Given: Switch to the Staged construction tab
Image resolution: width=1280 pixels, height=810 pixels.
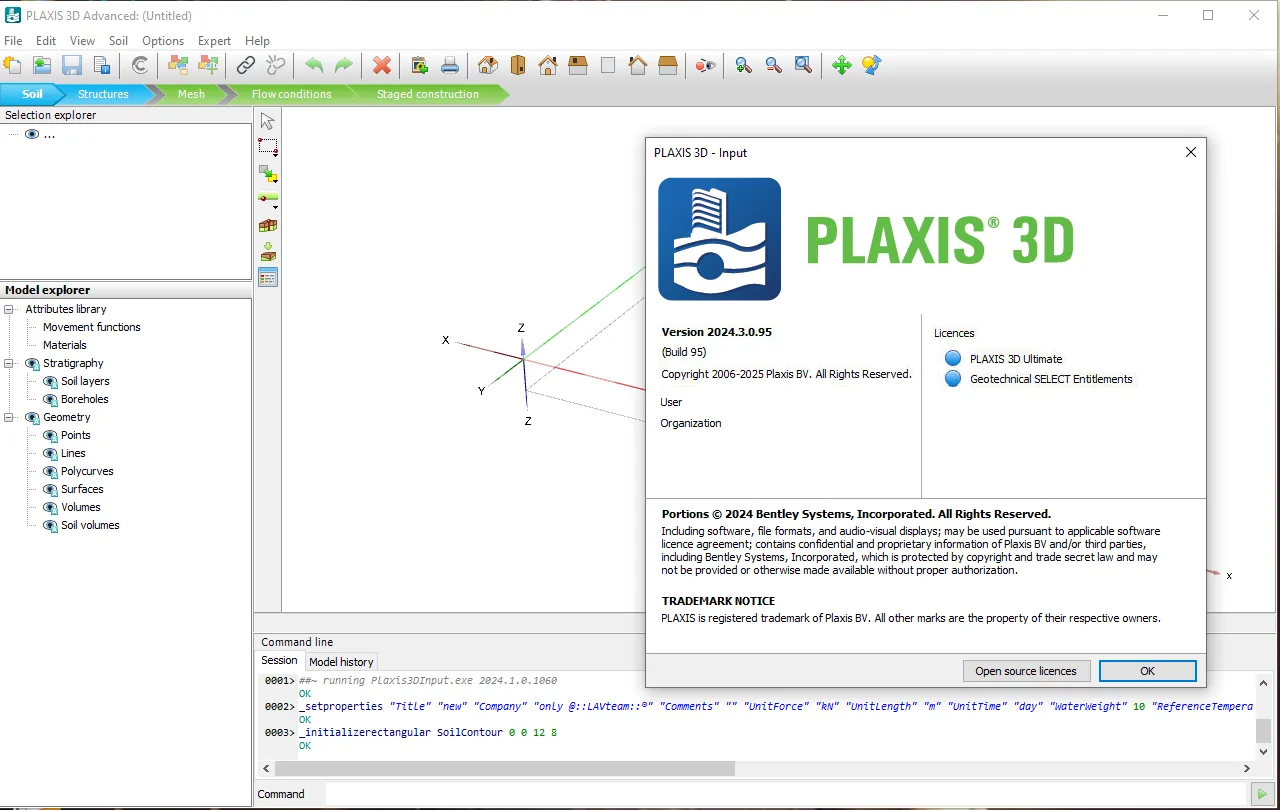Looking at the screenshot, I should [427, 94].
